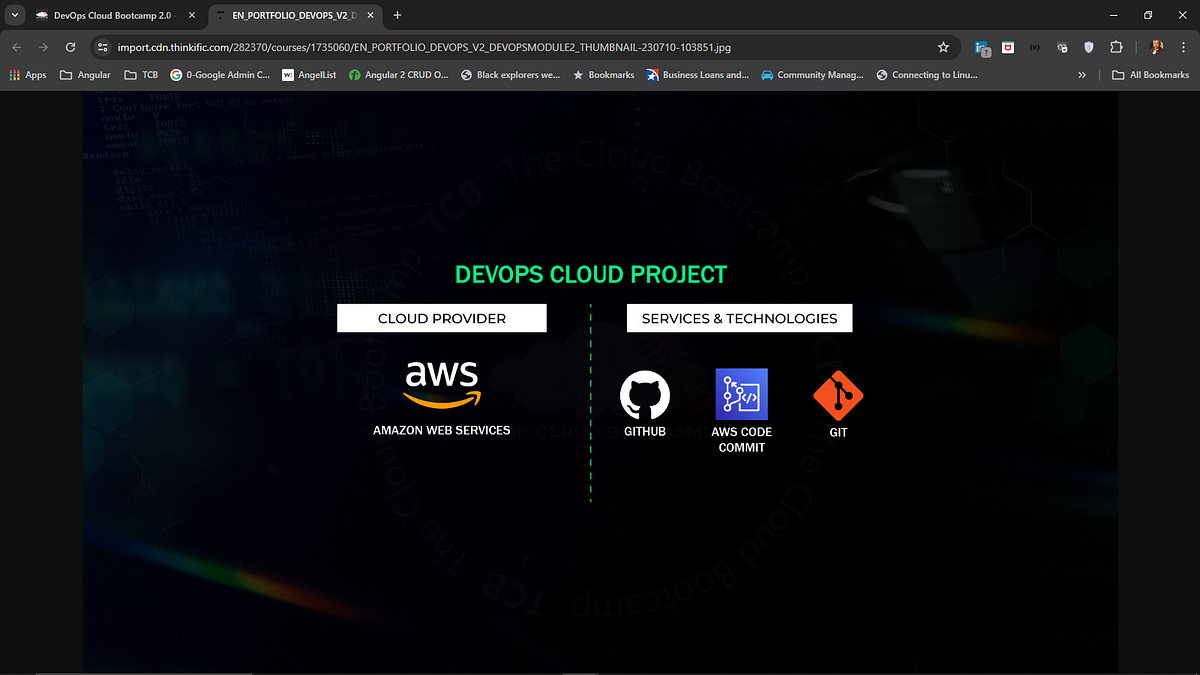Open your Chrome profile avatar
This screenshot has width=1200, height=675.
[x=1157, y=47]
